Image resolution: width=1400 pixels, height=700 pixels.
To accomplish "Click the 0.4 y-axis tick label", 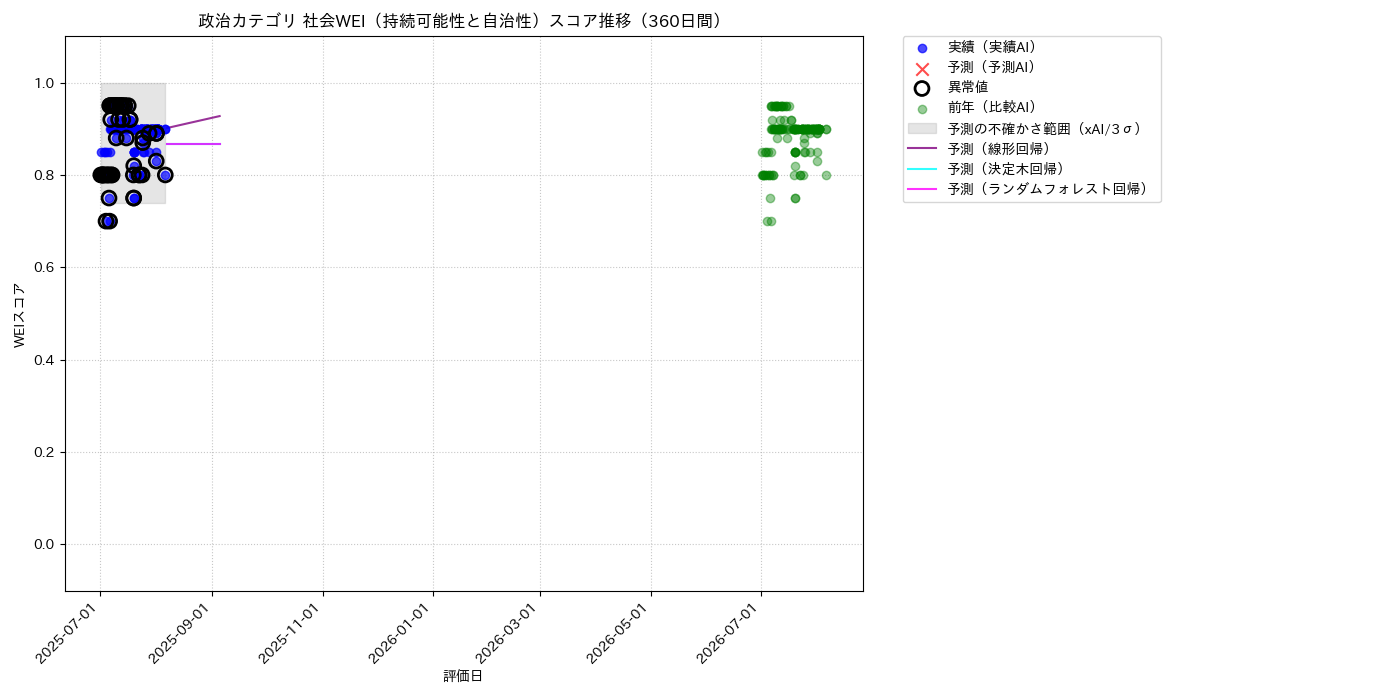I will coord(46,360).
